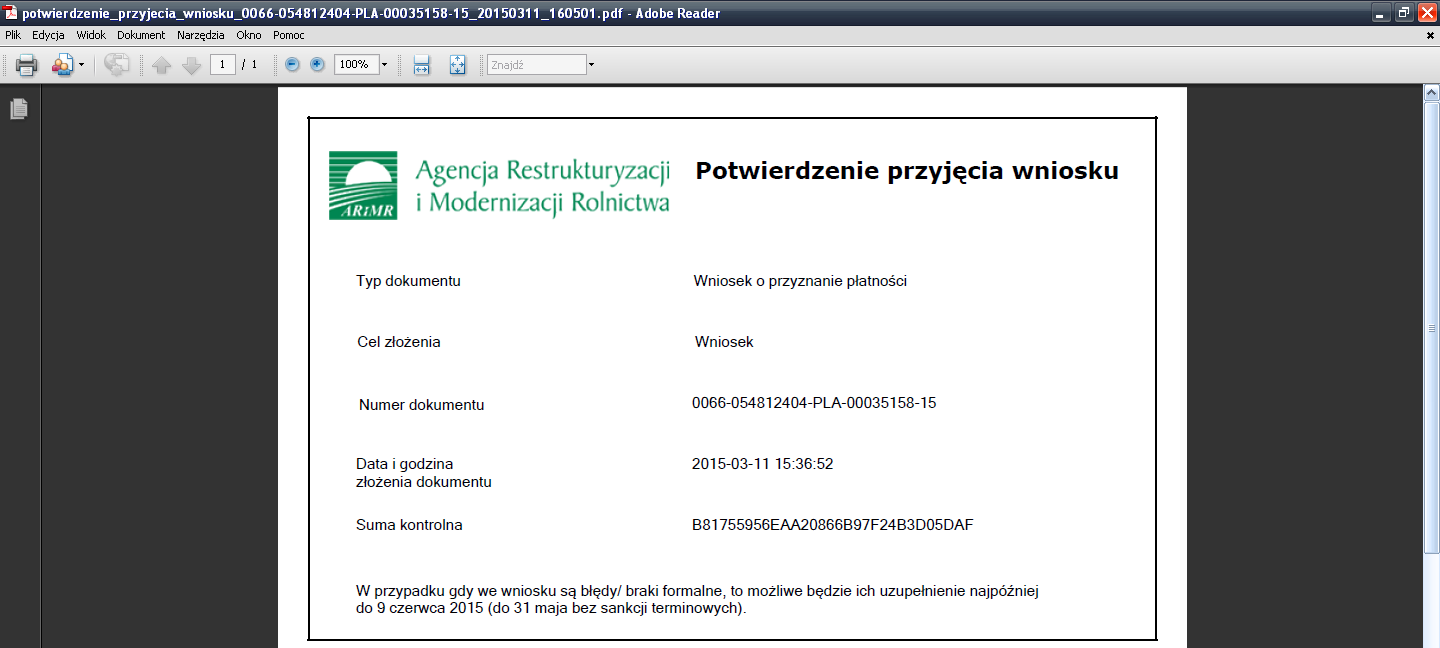
Task: Expand the zoom percentage dropdown arrow
Action: point(385,64)
